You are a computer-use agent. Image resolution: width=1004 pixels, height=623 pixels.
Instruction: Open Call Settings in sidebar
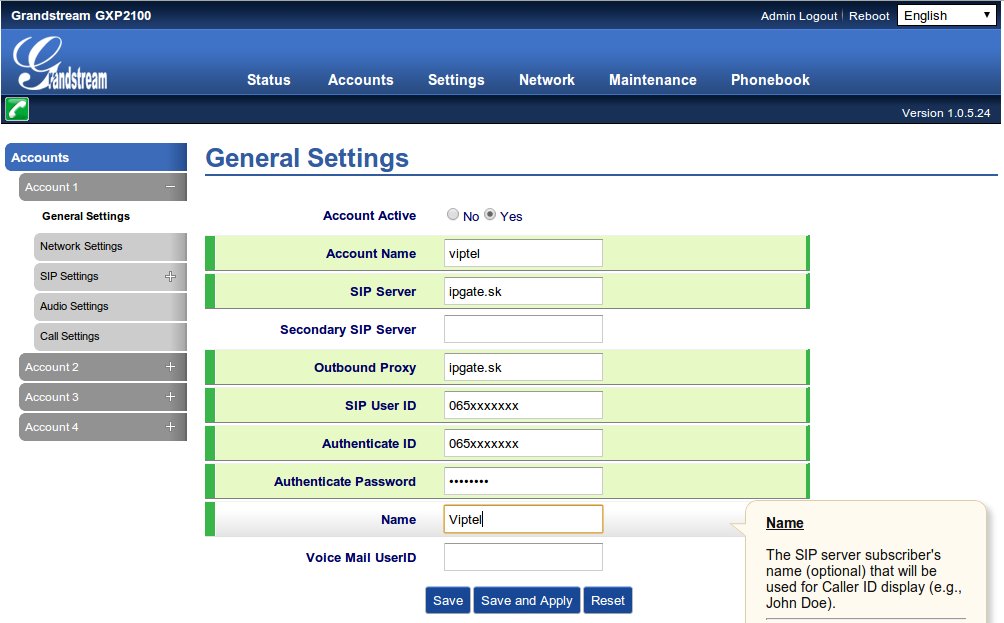tap(109, 336)
